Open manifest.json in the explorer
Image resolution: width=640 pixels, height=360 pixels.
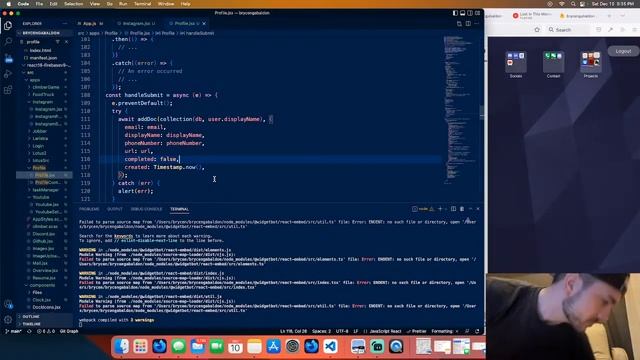[43, 58]
